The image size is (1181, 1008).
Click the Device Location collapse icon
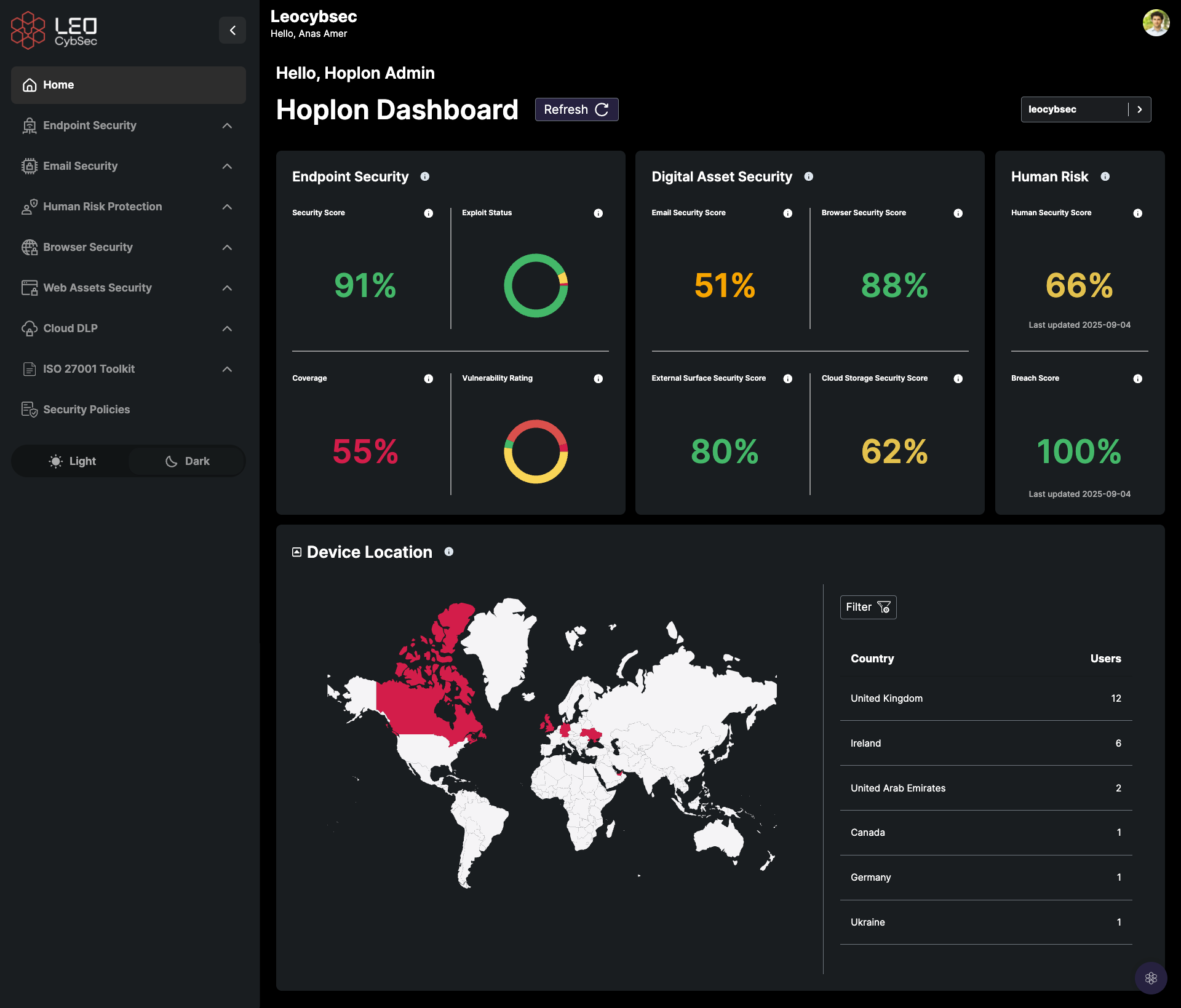tap(296, 552)
